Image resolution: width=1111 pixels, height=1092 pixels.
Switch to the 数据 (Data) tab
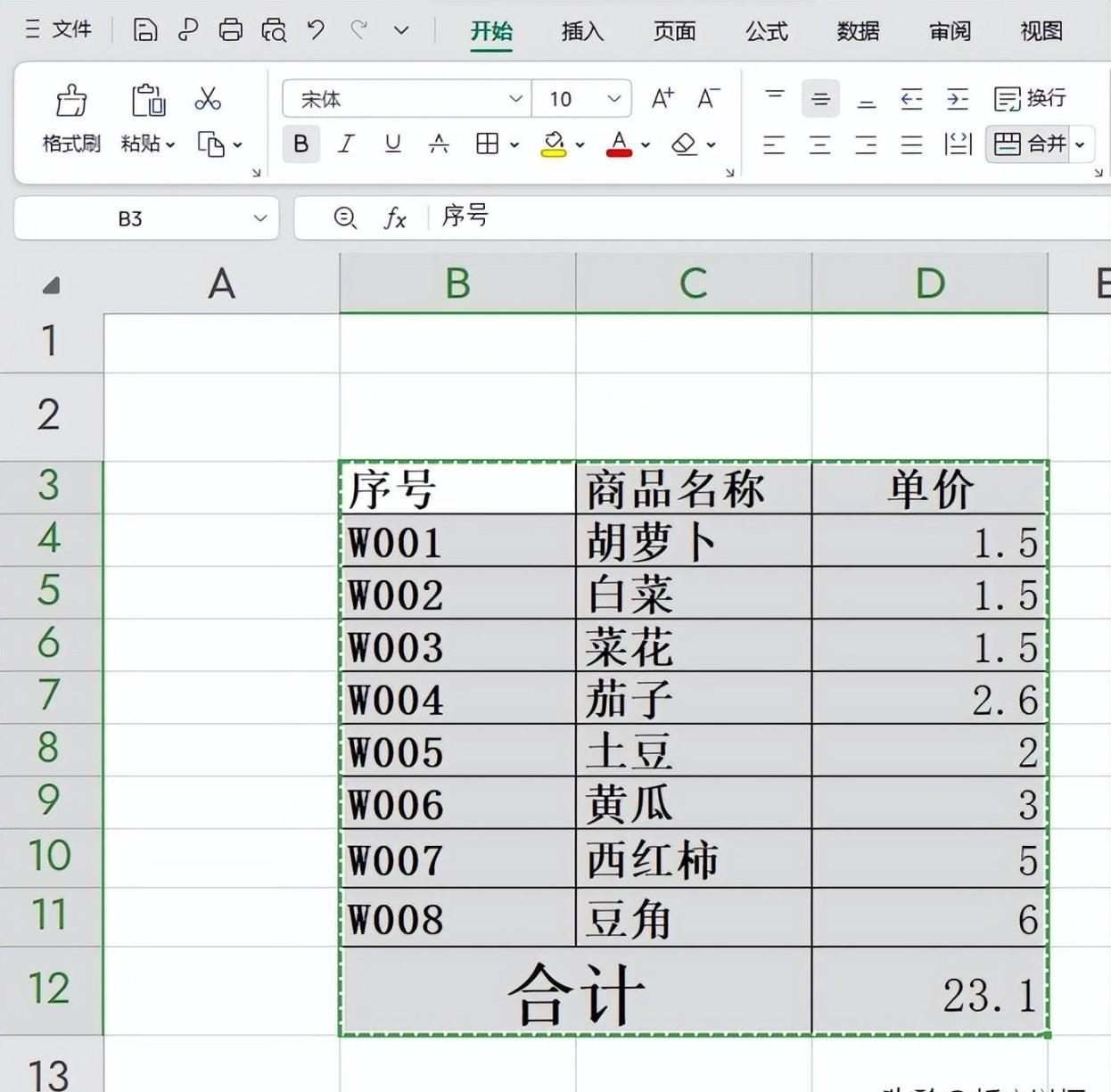859,31
